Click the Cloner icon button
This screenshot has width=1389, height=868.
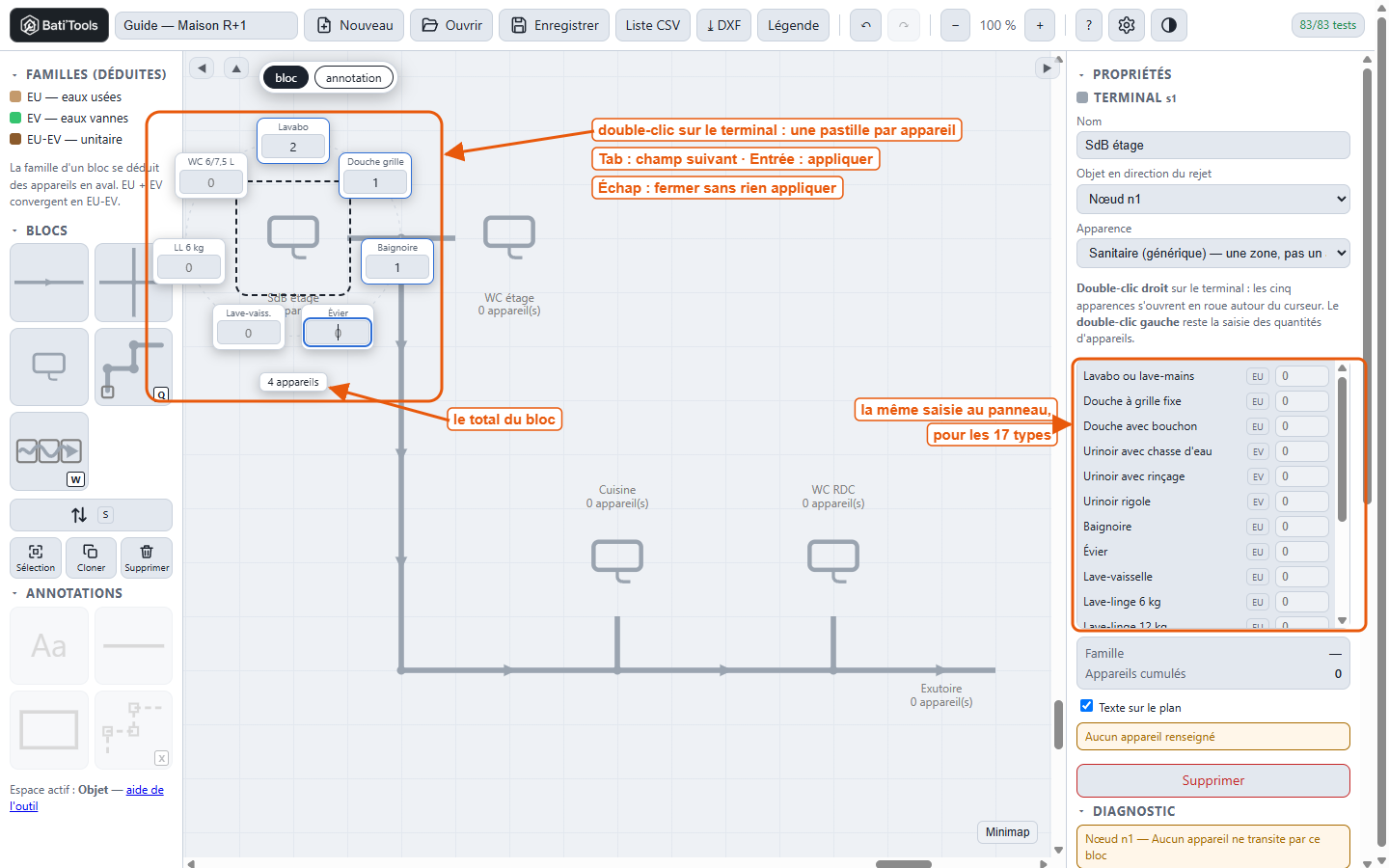tap(91, 557)
